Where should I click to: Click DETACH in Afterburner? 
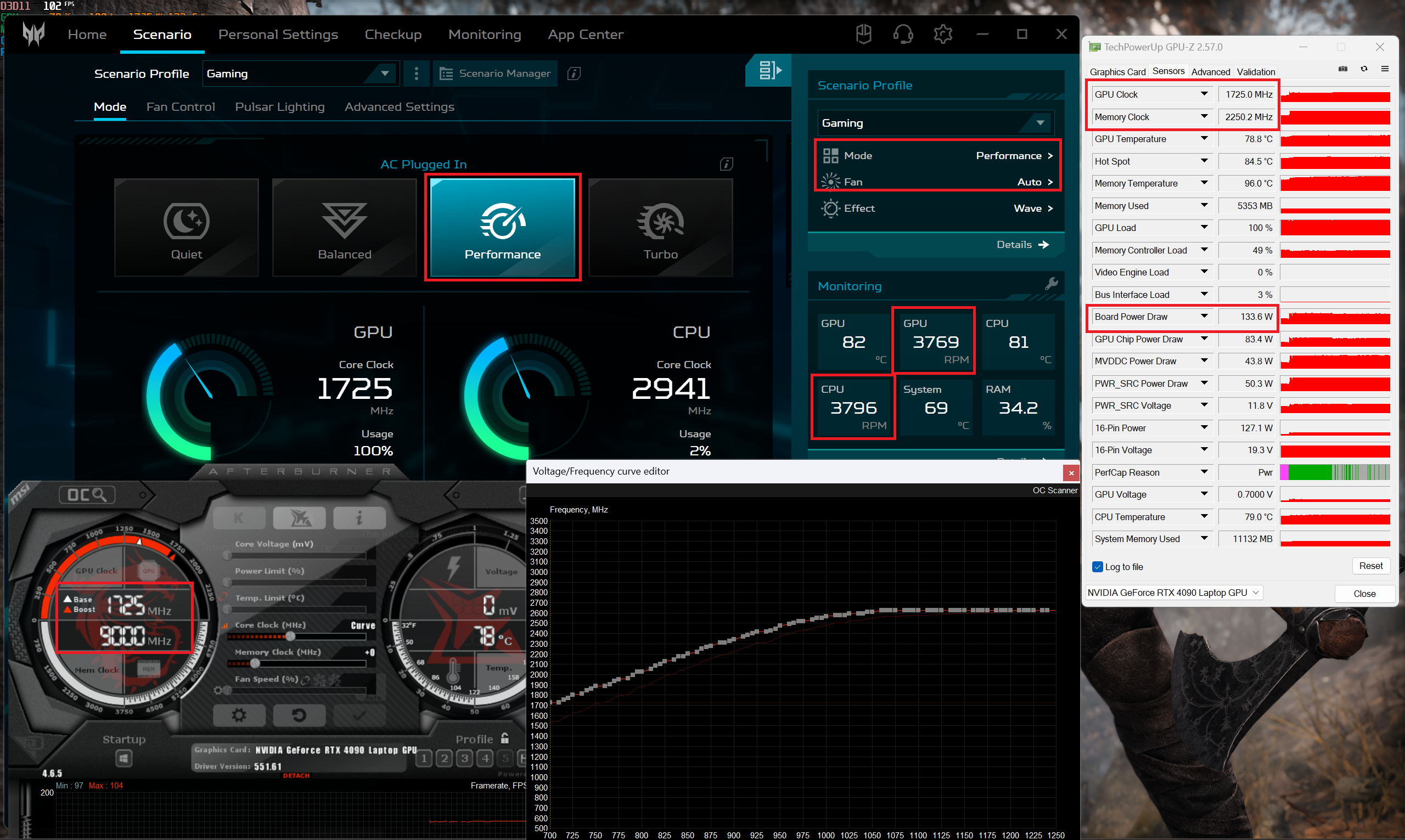(x=296, y=776)
